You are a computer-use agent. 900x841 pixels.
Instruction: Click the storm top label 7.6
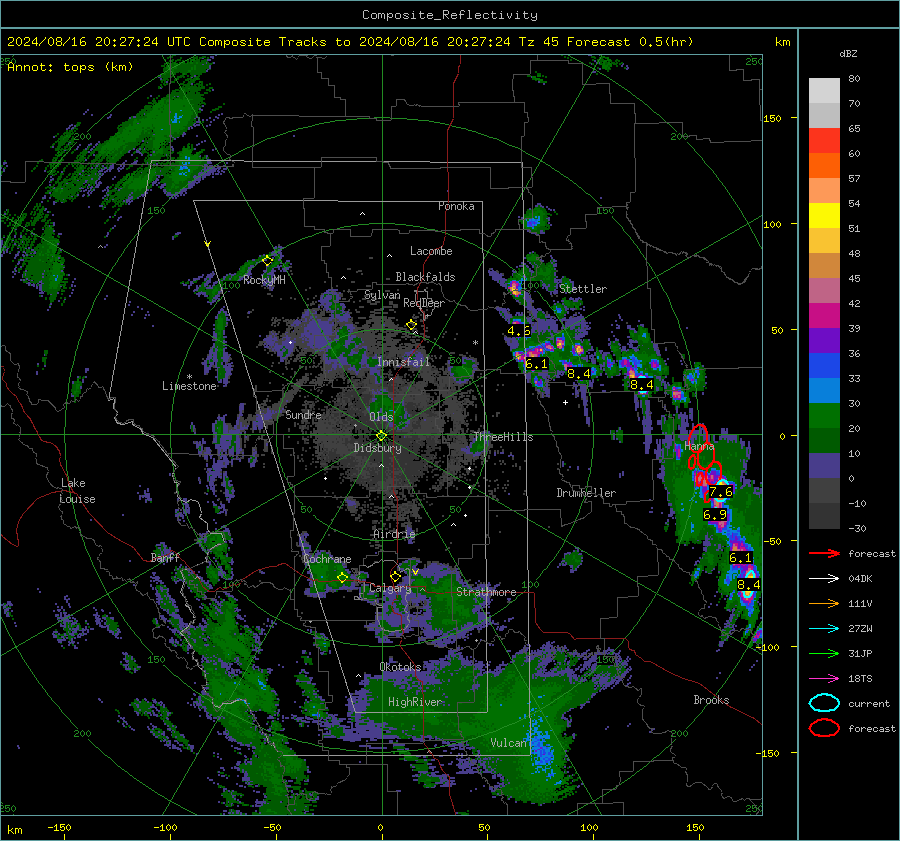tap(720, 492)
